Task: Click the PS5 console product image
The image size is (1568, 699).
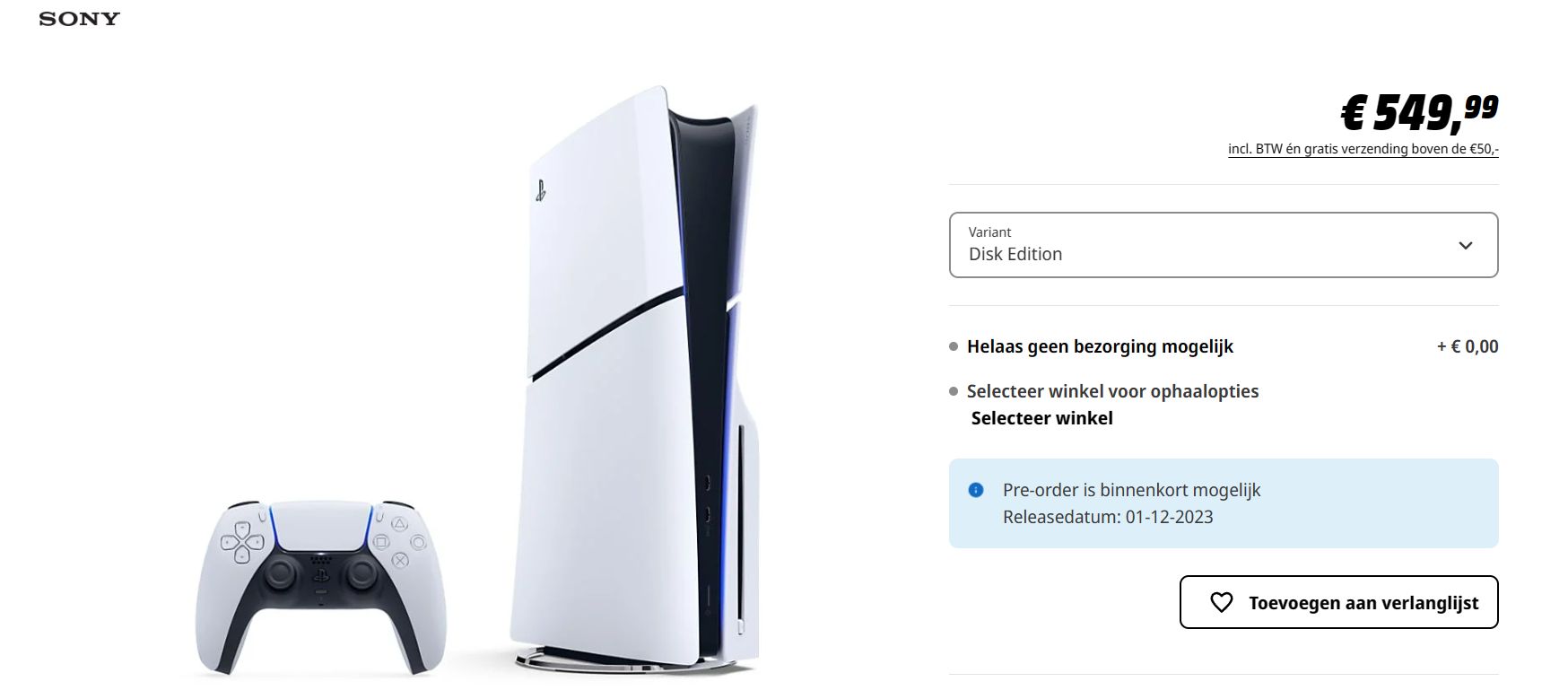Action: click(634, 379)
